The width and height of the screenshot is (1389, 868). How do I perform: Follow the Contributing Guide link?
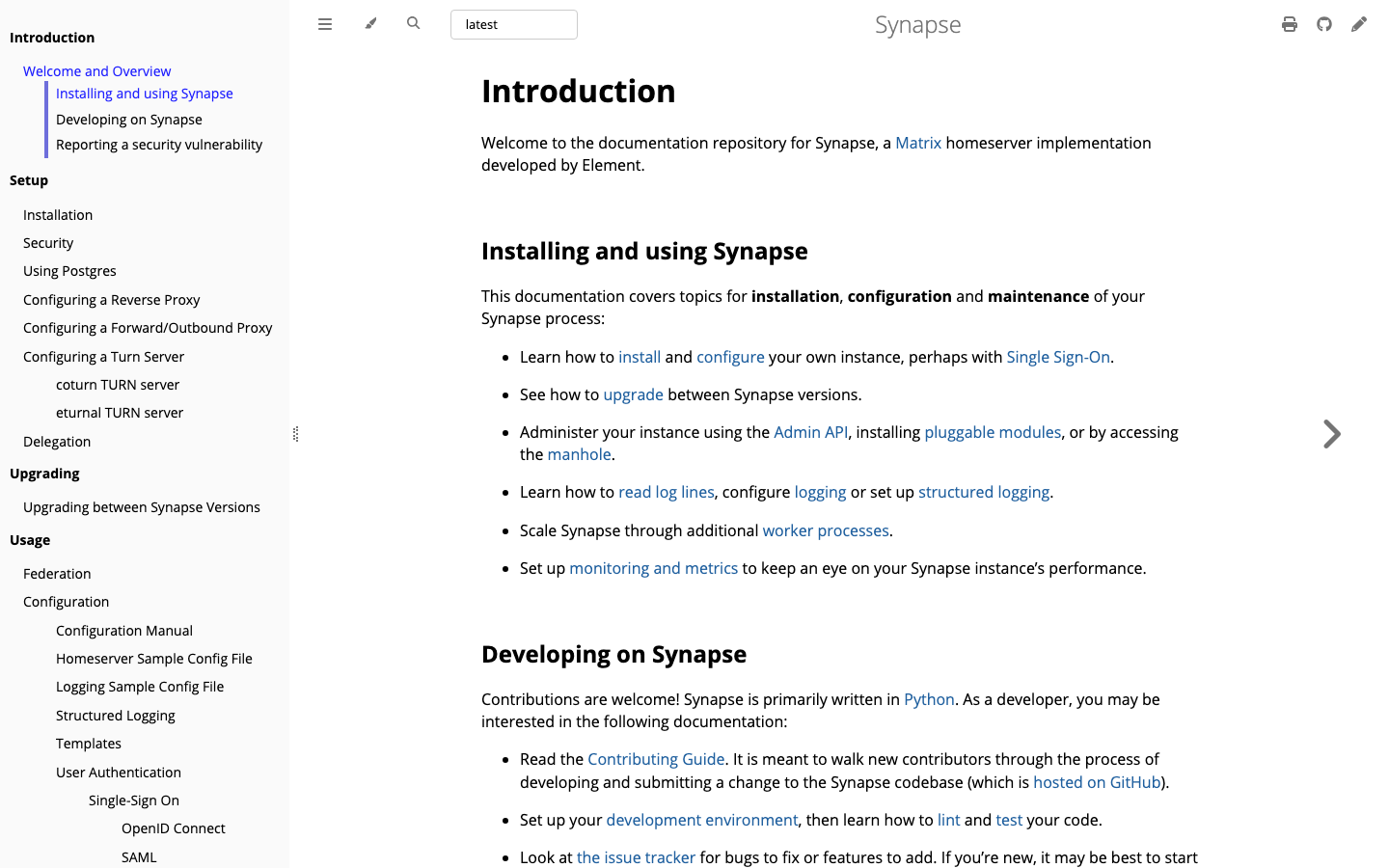656,759
